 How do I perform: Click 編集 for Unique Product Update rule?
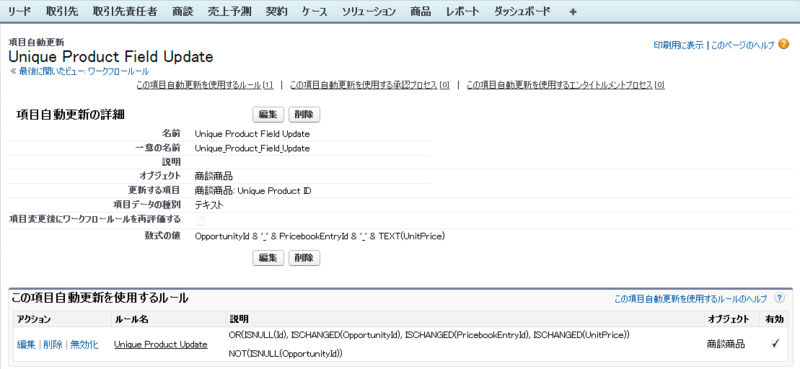pyautogui.click(x=26, y=345)
